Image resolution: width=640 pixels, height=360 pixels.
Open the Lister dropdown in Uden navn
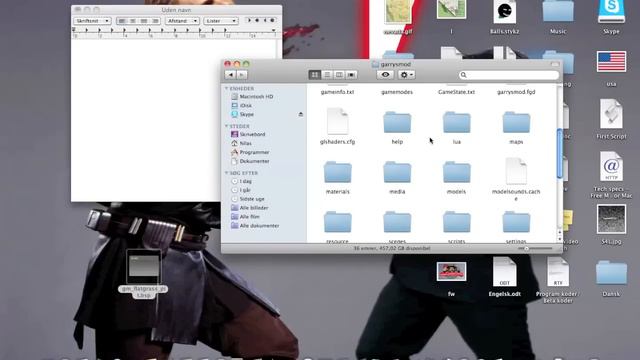click(x=221, y=21)
